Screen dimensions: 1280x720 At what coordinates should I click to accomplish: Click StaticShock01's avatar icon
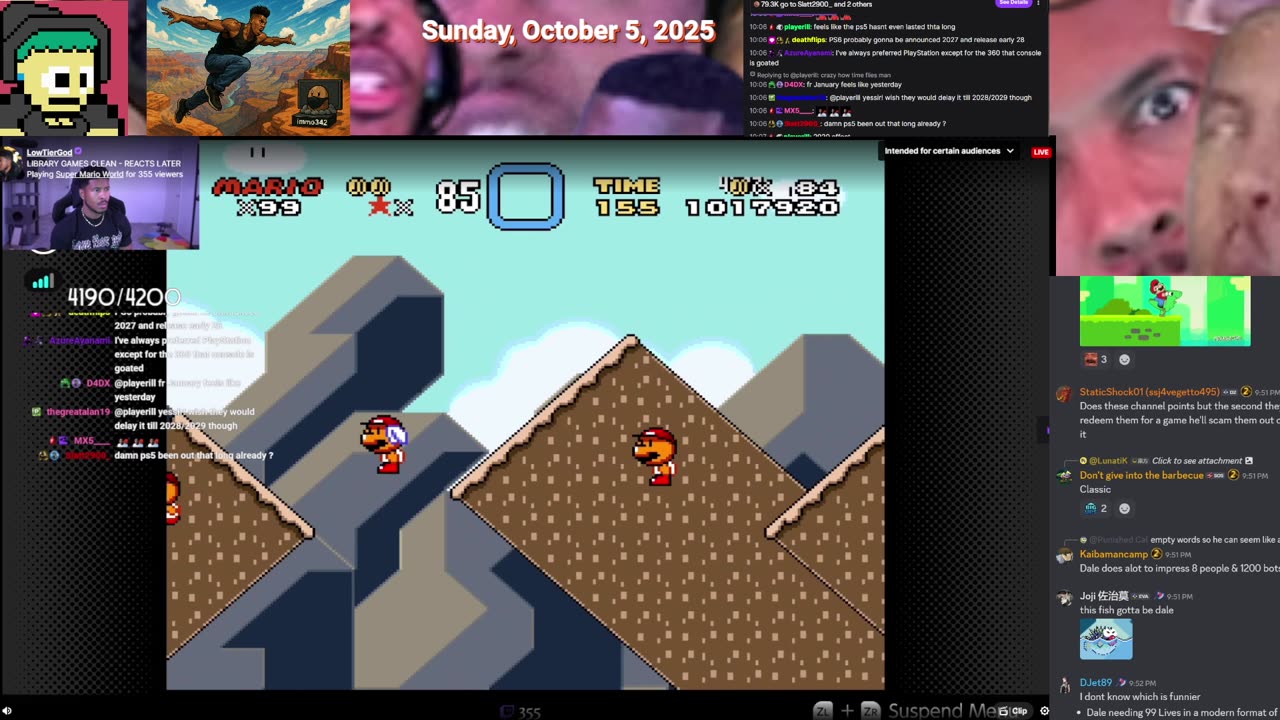click(1064, 394)
